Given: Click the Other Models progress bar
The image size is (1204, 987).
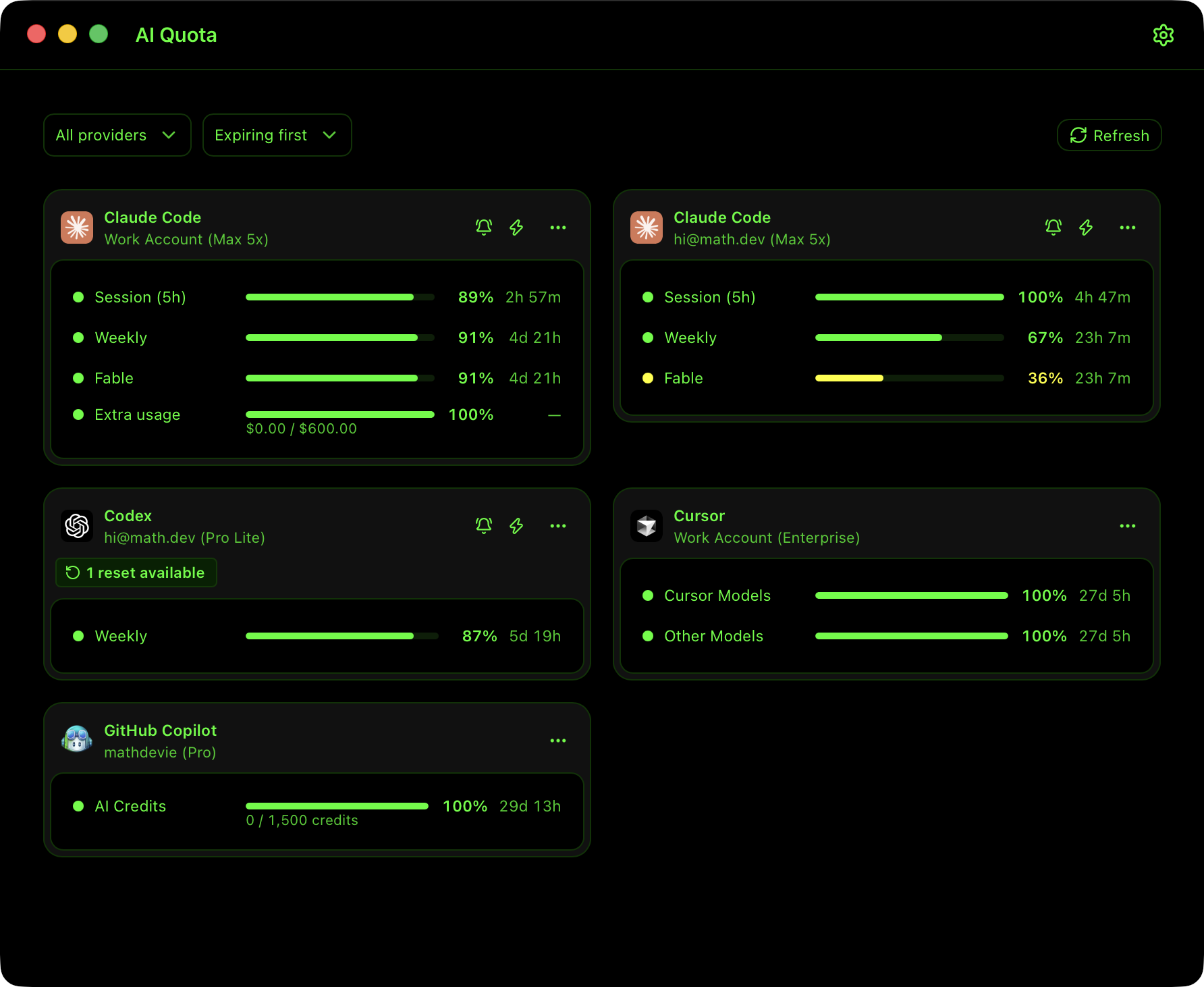Looking at the screenshot, I should 912,636.
